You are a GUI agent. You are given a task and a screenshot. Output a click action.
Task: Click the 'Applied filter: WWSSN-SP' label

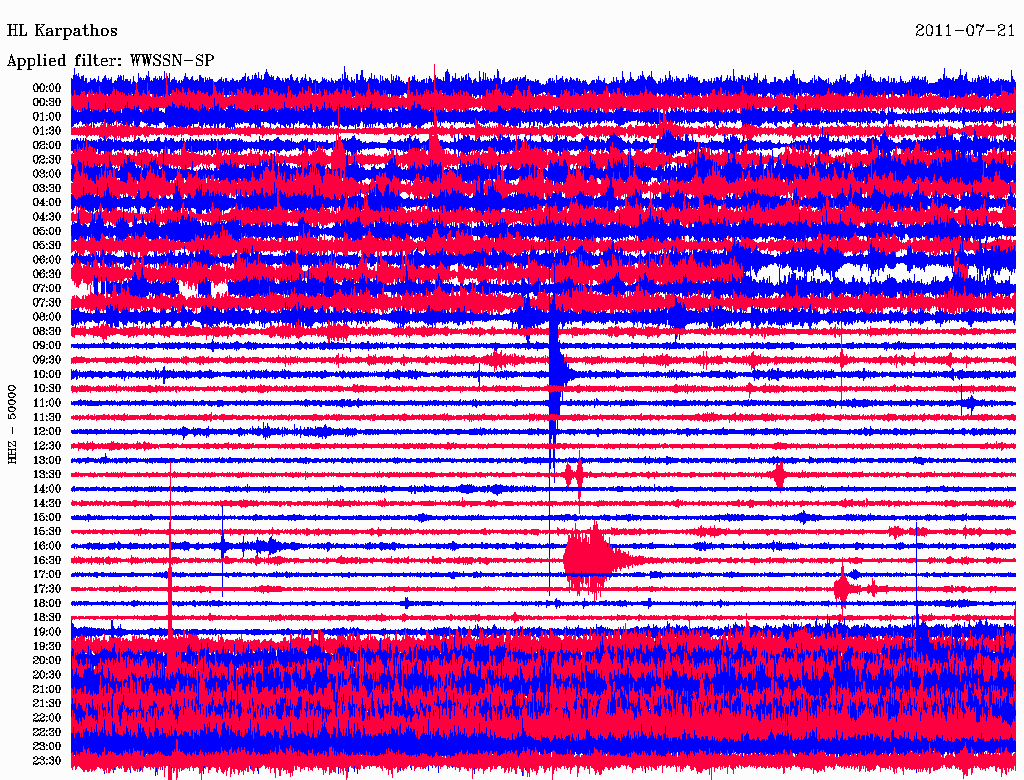tap(110, 61)
